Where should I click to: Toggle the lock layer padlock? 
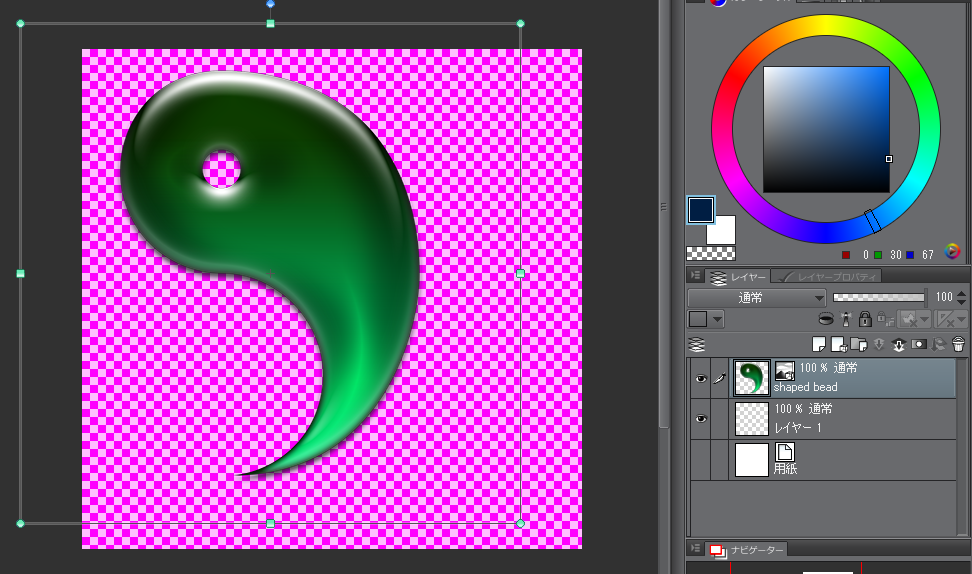[x=865, y=319]
